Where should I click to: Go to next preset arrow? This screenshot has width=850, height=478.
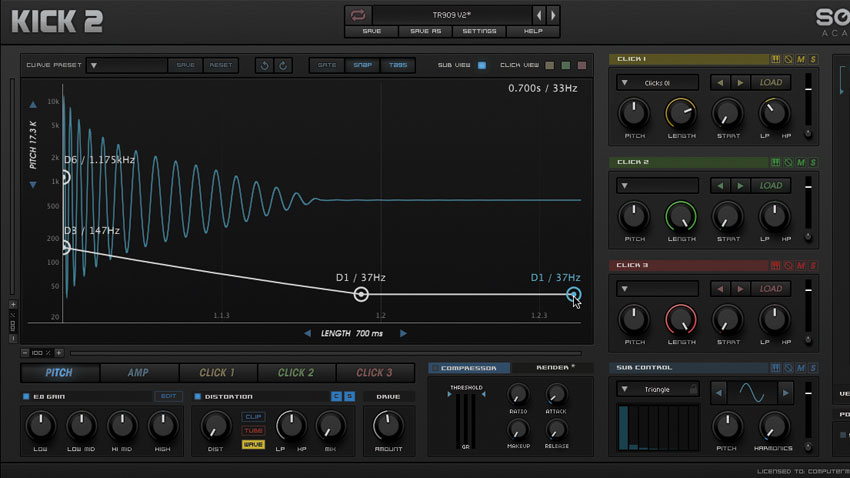tap(553, 15)
